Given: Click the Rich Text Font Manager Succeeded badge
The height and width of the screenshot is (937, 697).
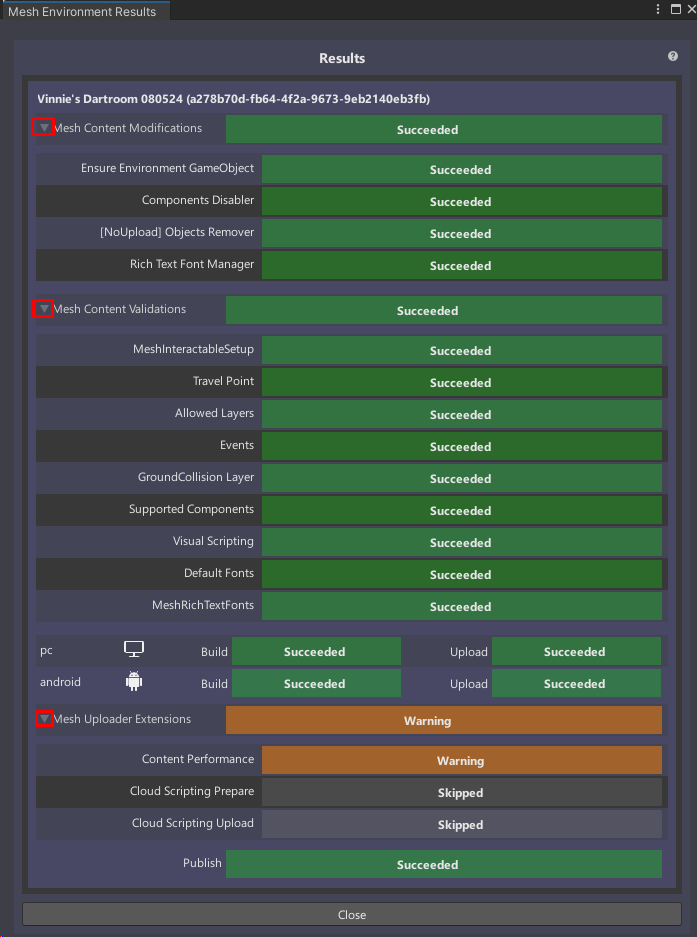Looking at the screenshot, I should point(460,265).
